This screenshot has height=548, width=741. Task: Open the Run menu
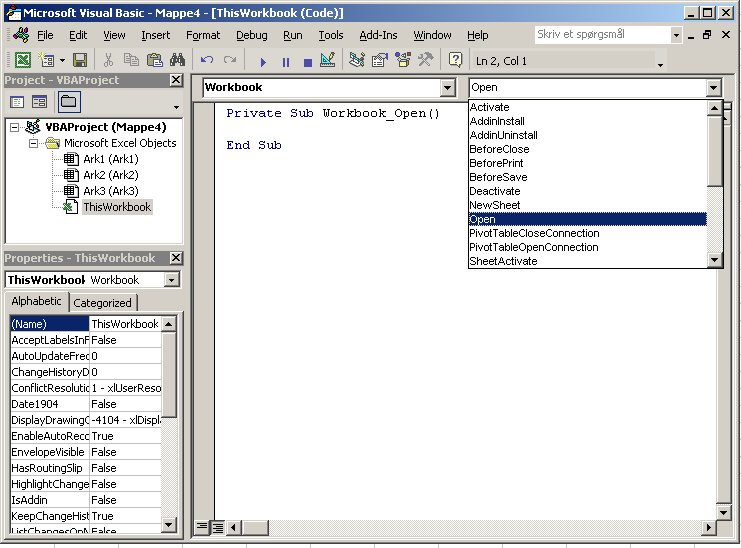[293, 35]
